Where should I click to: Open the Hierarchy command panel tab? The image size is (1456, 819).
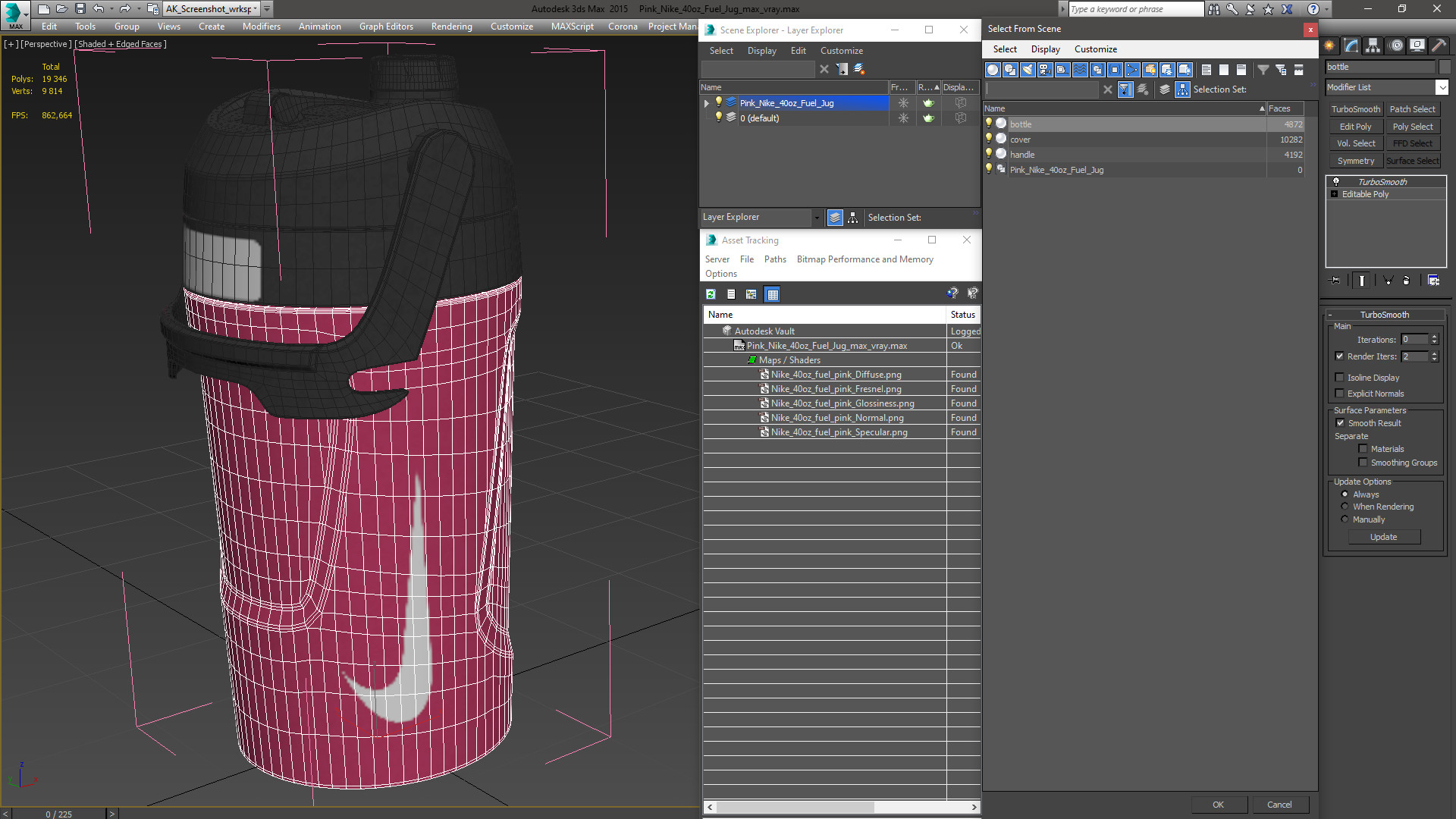point(1373,45)
